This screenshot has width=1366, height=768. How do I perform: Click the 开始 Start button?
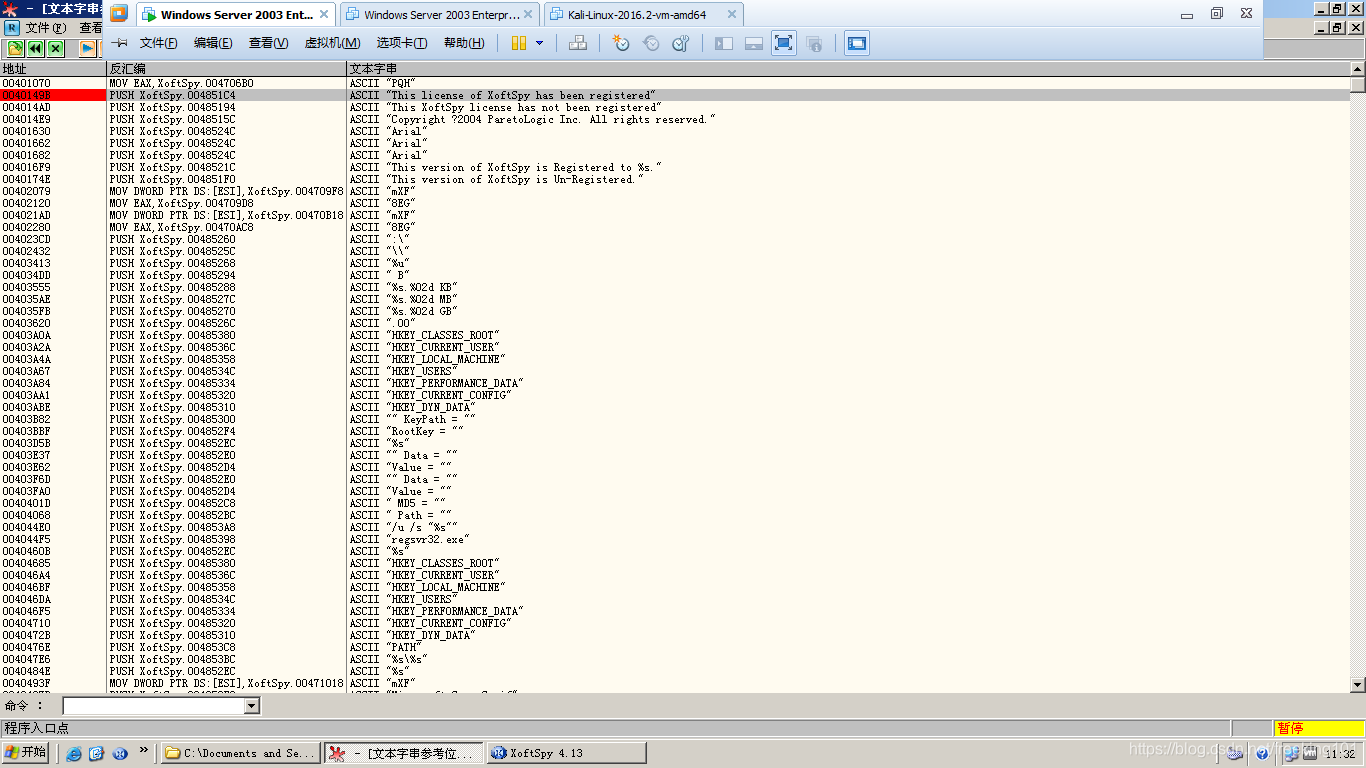(x=26, y=753)
